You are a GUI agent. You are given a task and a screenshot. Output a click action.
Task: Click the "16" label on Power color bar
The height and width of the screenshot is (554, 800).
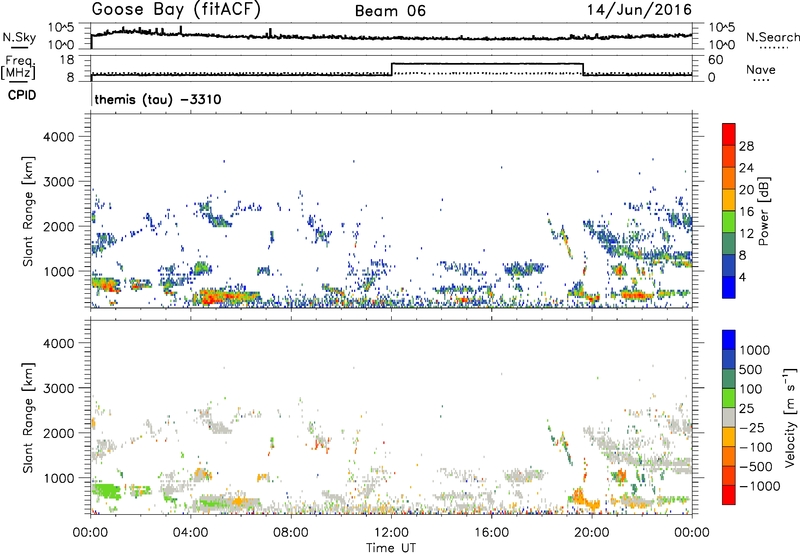coord(746,212)
